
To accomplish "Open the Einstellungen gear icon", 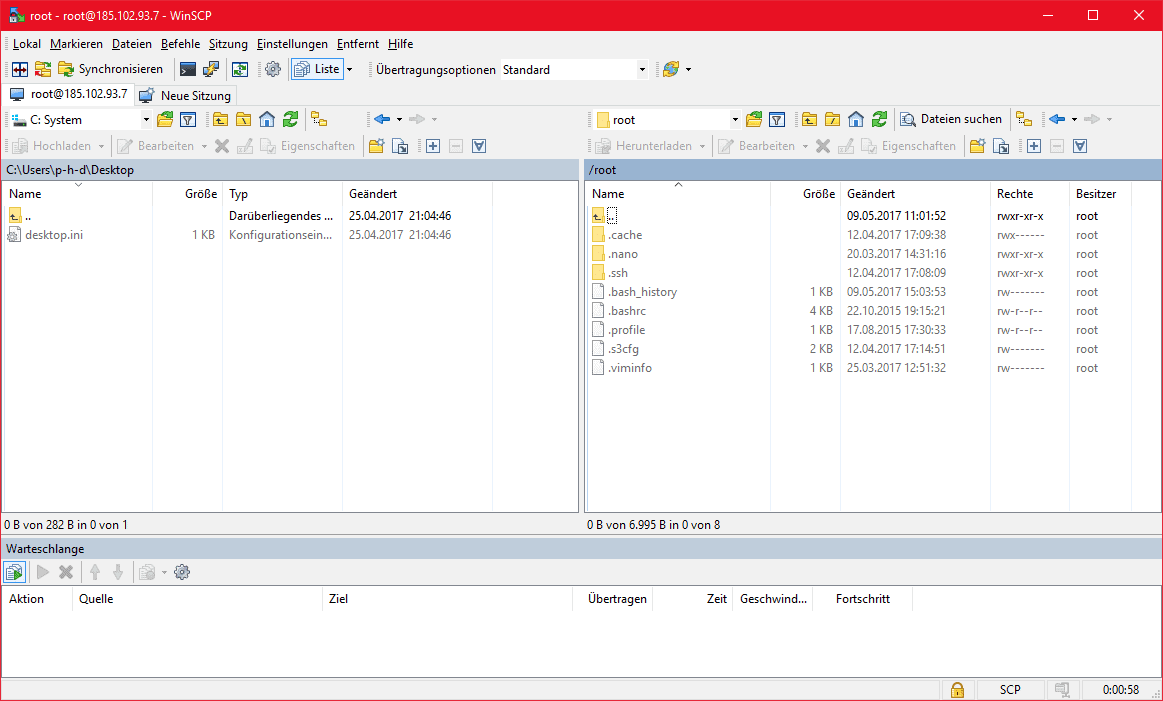I will tap(272, 68).
